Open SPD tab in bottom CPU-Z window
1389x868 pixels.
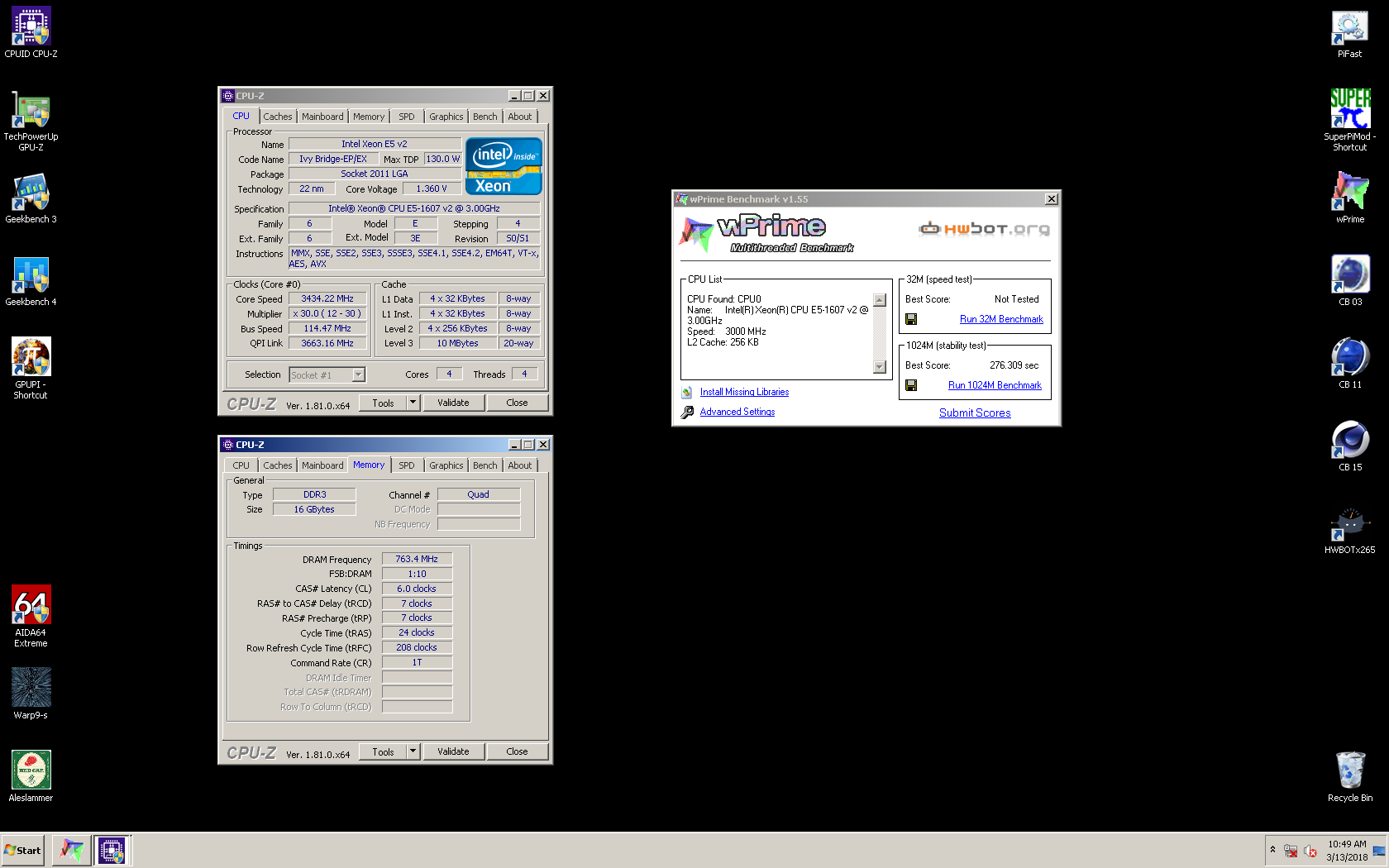407,465
